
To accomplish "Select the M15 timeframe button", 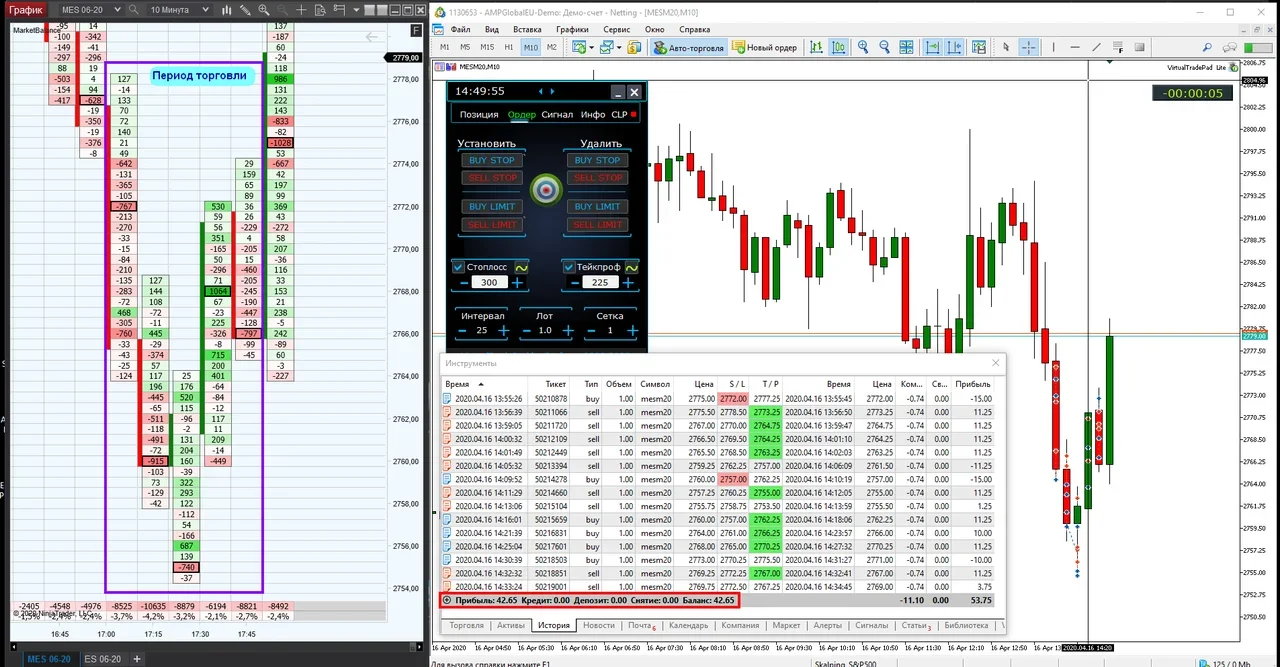I will 487,47.
